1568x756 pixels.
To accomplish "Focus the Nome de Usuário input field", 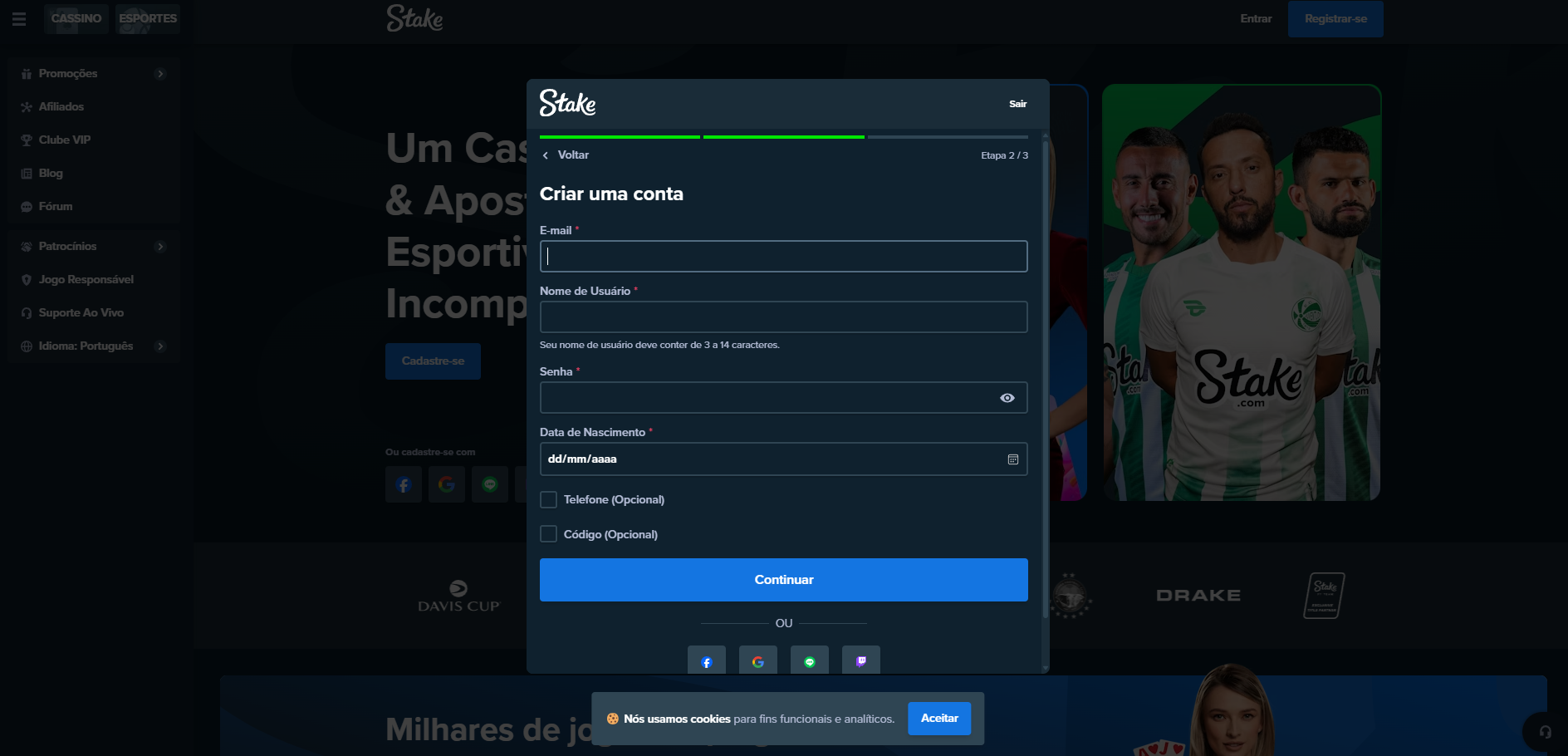I will point(784,317).
